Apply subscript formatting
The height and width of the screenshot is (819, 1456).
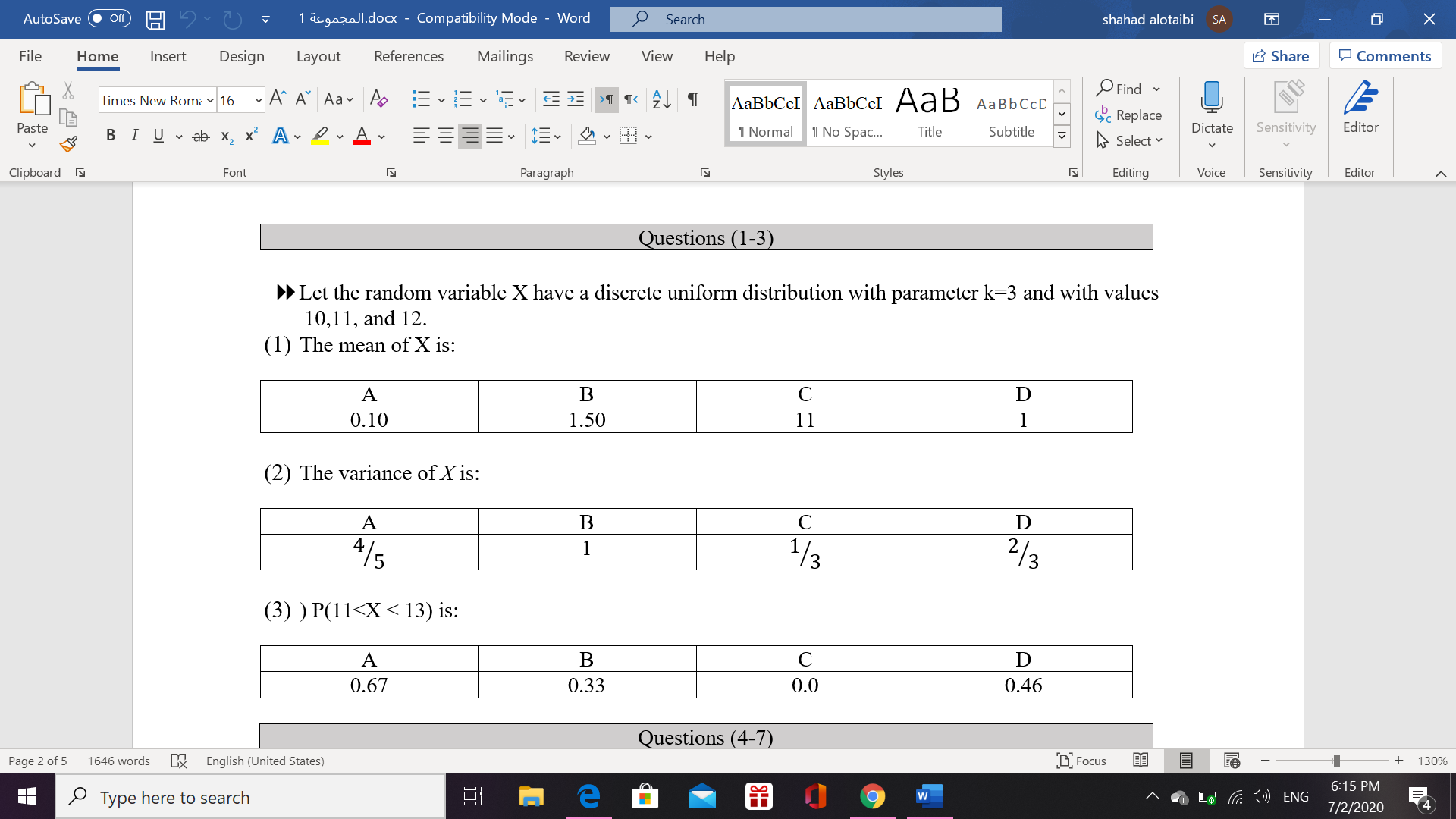[x=225, y=135]
